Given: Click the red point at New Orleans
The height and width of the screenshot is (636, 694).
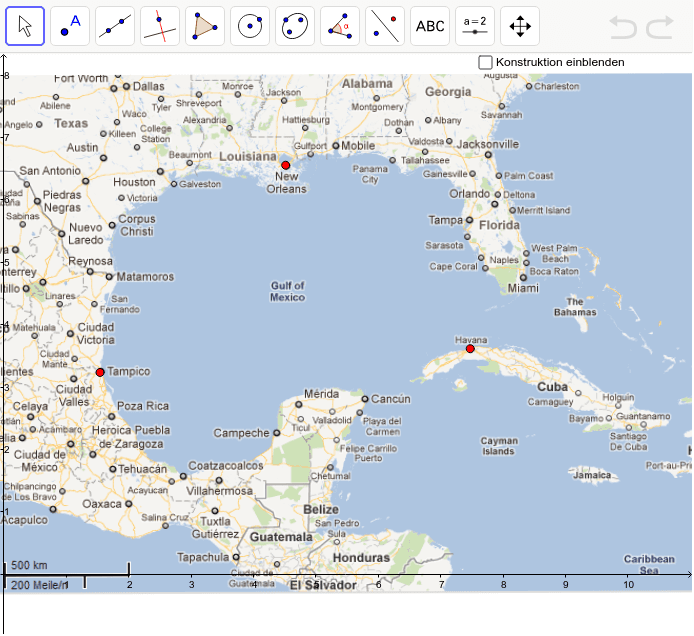Looking at the screenshot, I should [x=285, y=165].
